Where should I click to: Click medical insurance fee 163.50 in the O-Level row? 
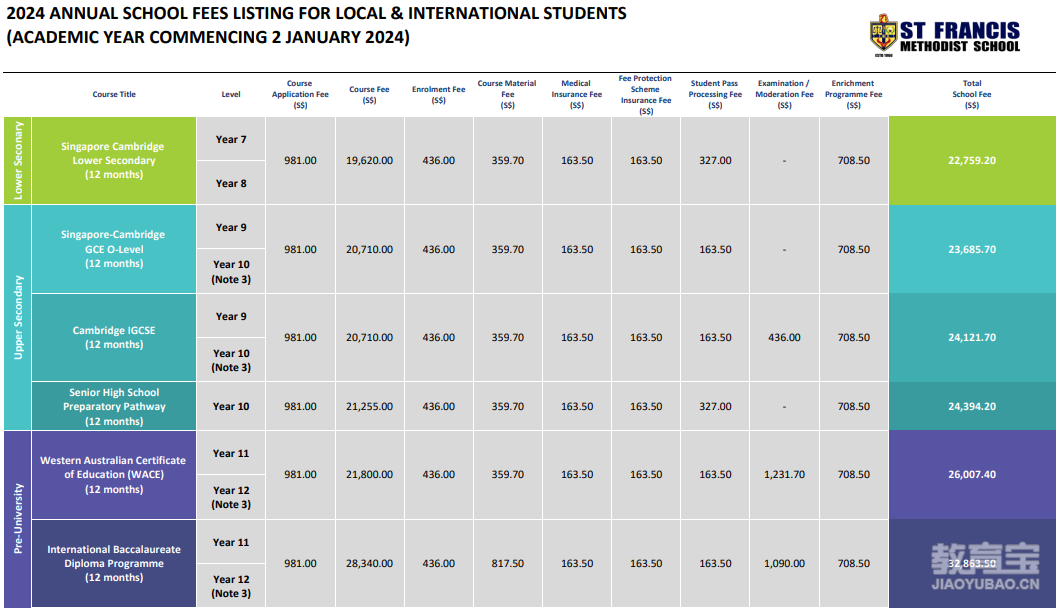pyautogui.click(x=577, y=249)
